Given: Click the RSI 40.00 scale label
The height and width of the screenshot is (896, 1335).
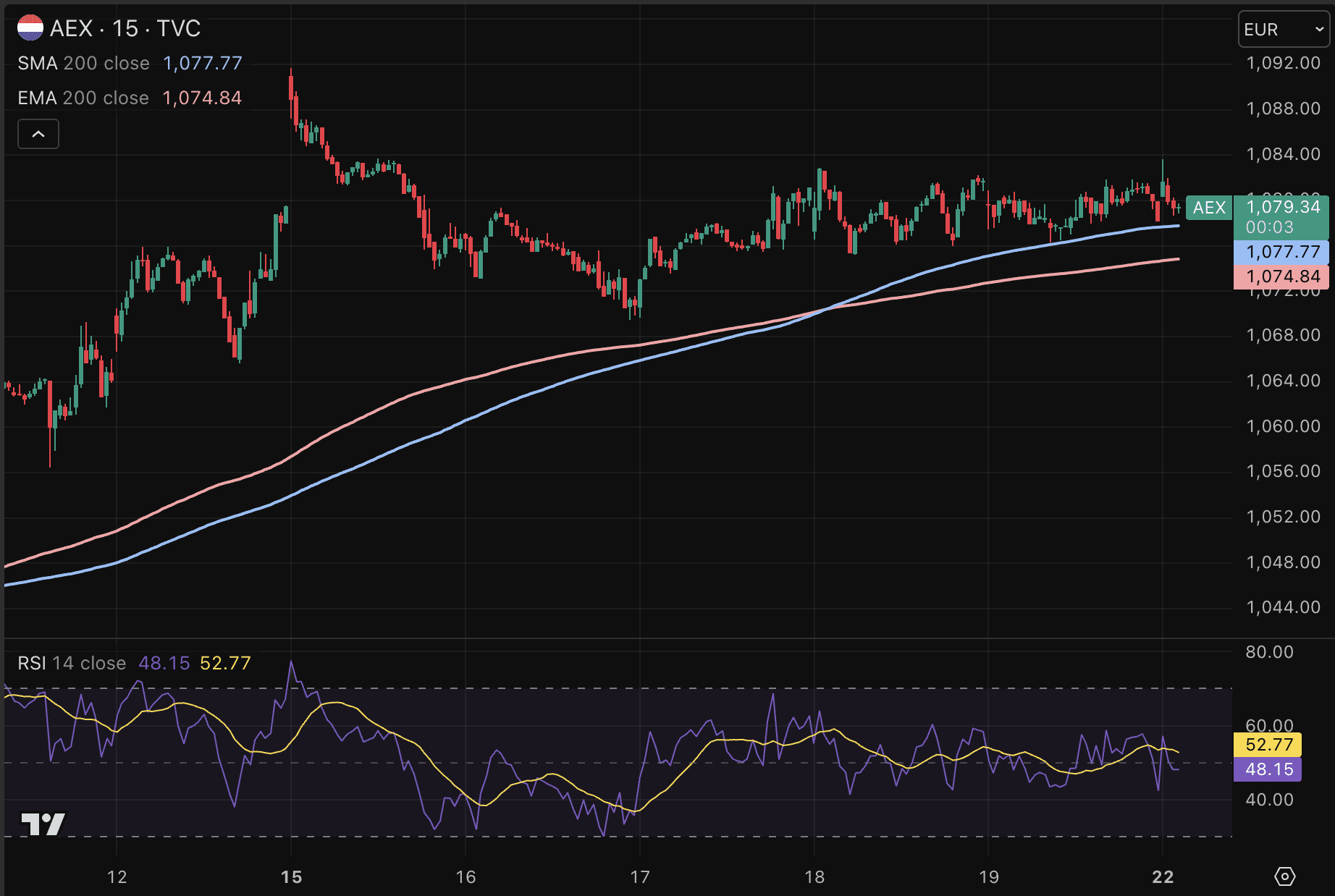Looking at the screenshot, I should click(x=1269, y=800).
